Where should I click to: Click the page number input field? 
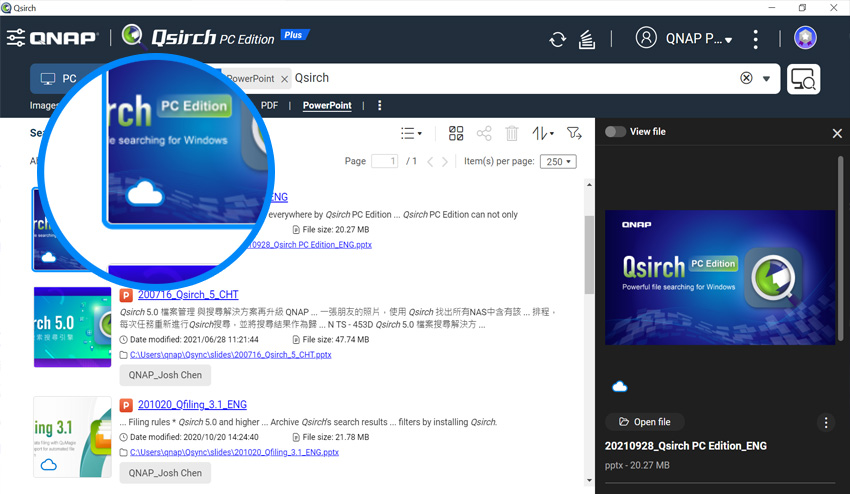(x=384, y=161)
